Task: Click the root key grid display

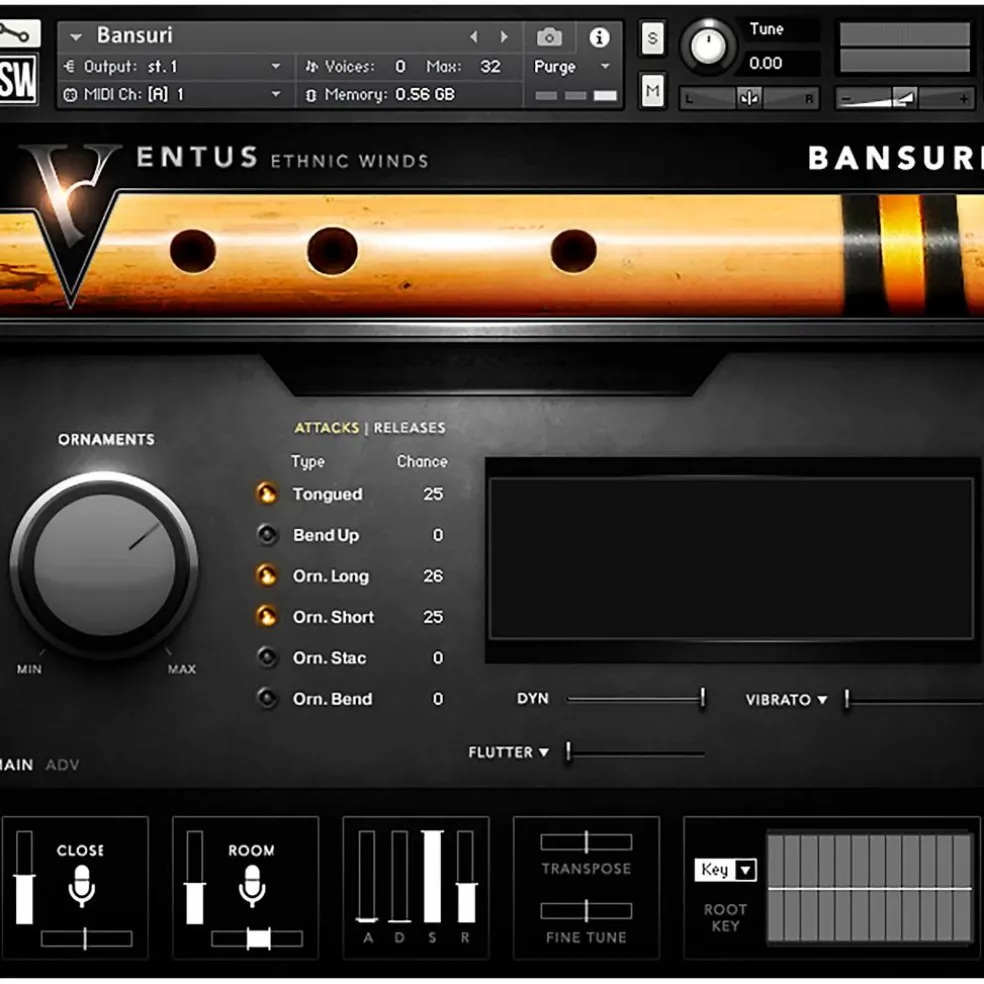Action: click(x=870, y=887)
